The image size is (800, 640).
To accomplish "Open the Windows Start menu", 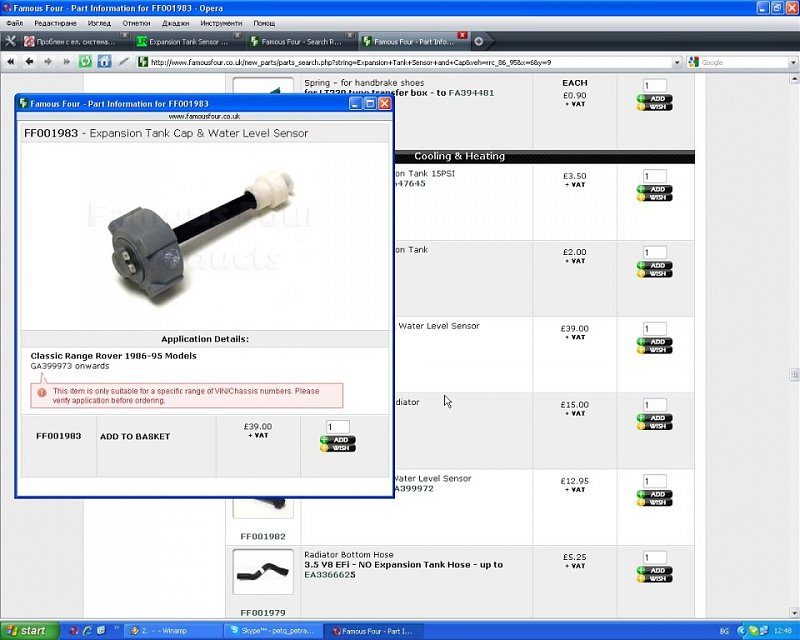I will point(29,631).
